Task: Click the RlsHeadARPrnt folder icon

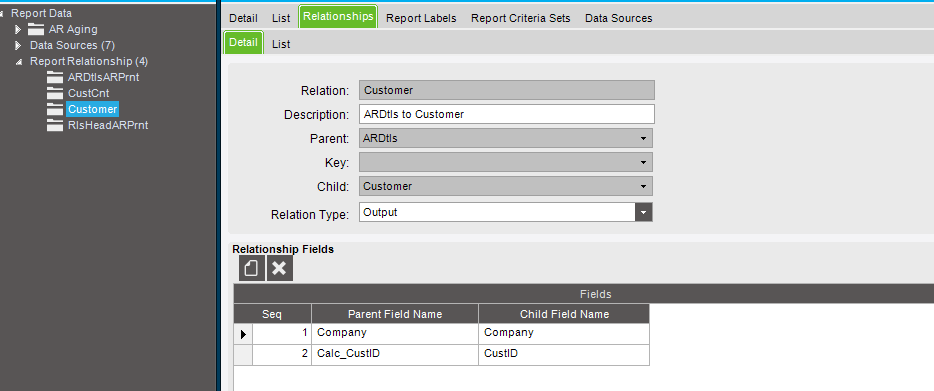Action: (x=55, y=125)
